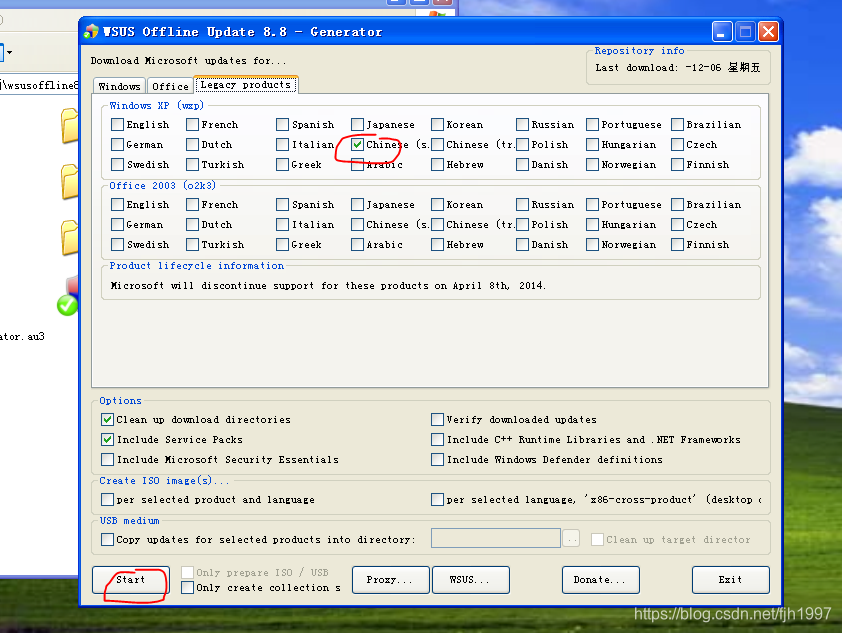This screenshot has height=633, width=842.
Task: Check Windows XP Swedish checkbox
Action: 118,164
